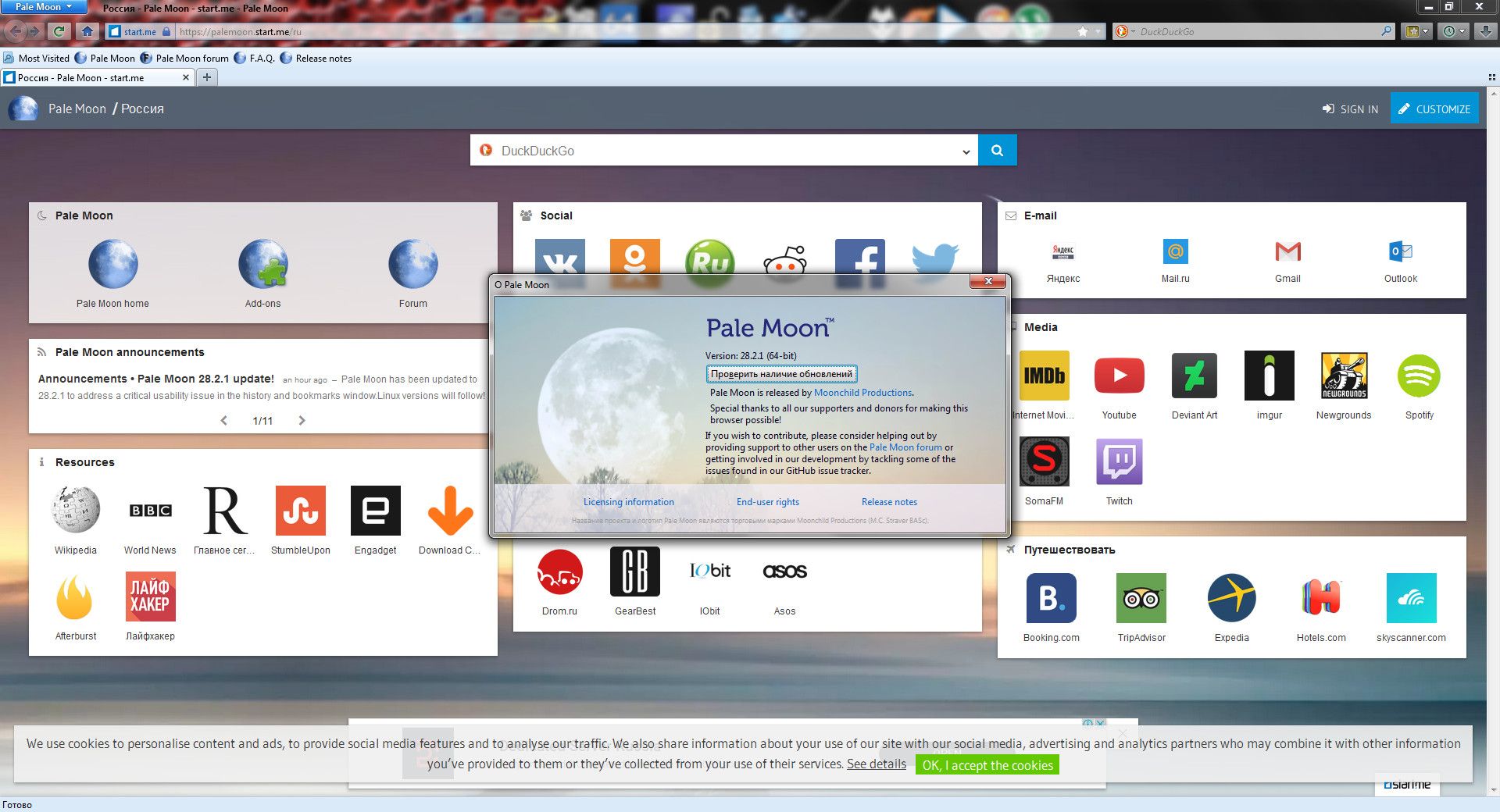
Task: Open Licensing information link in About dialog
Action: pos(628,502)
